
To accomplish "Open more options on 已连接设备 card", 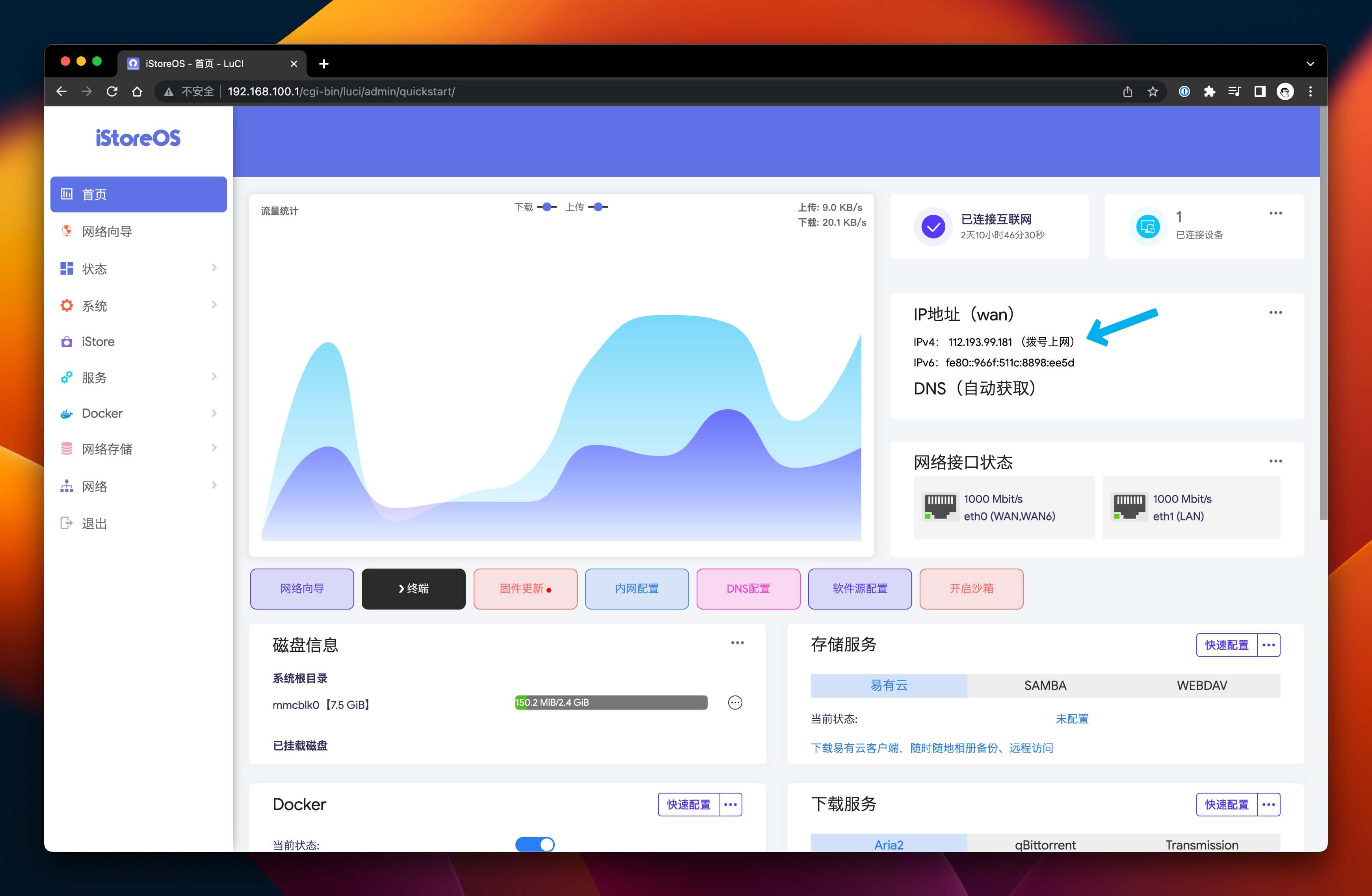I will click(1275, 213).
